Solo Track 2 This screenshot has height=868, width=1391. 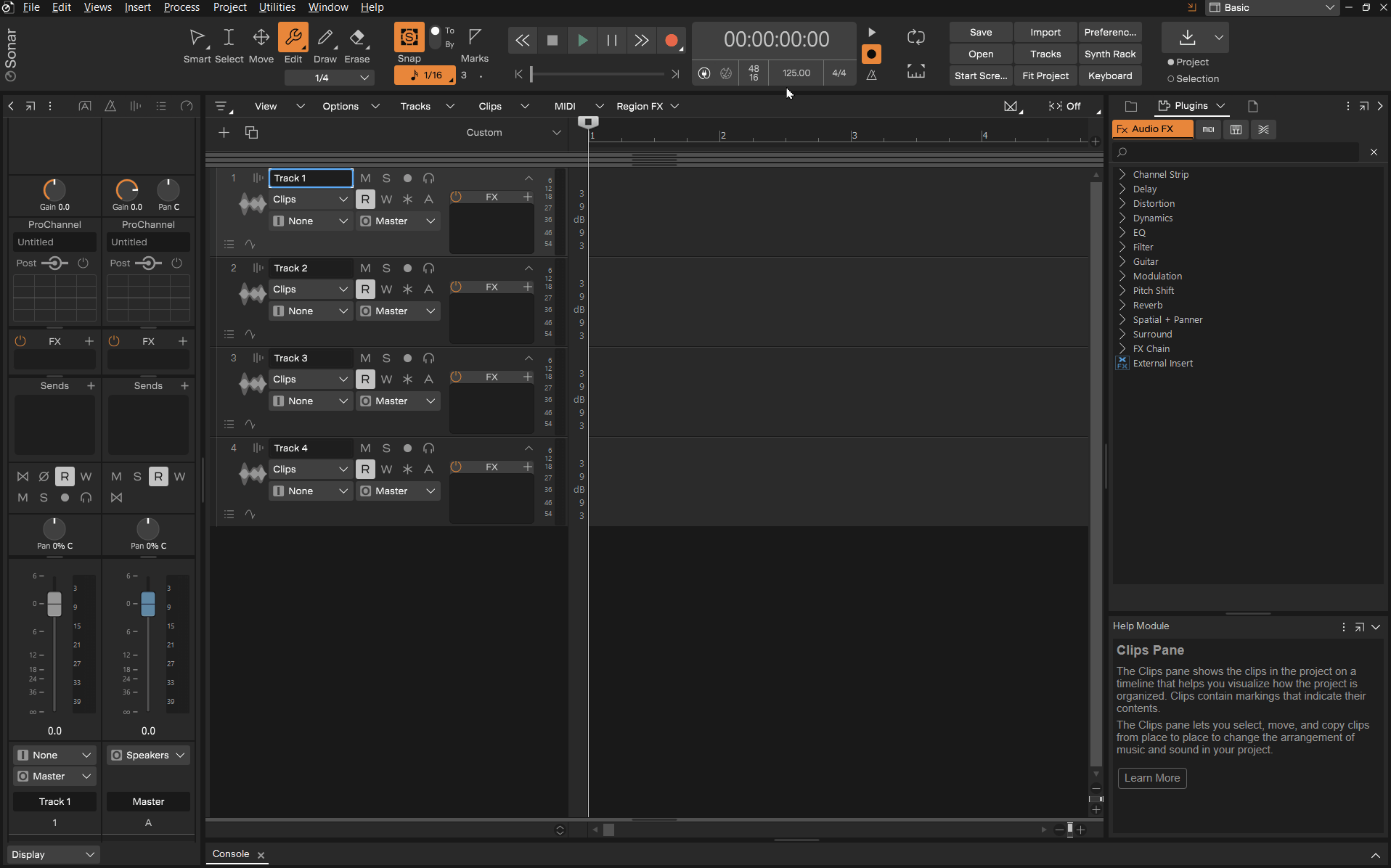click(x=386, y=268)
